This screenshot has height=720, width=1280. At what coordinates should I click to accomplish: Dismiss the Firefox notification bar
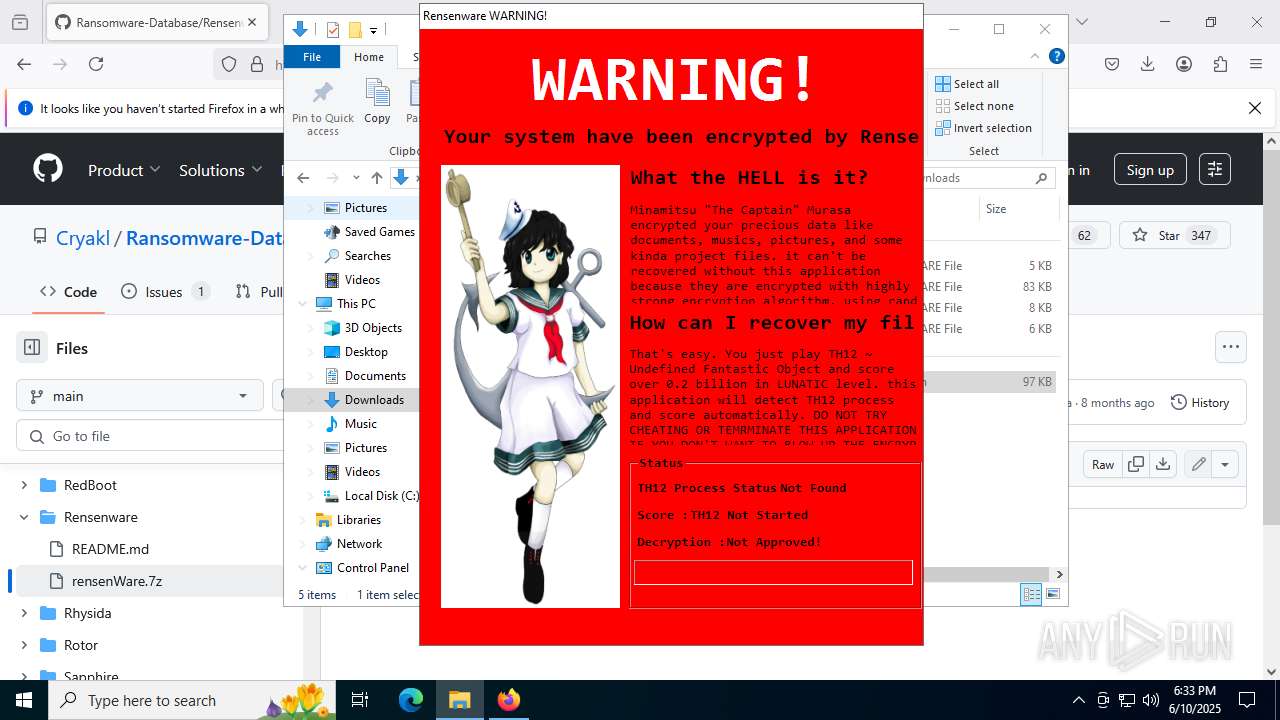(1255, 108)
